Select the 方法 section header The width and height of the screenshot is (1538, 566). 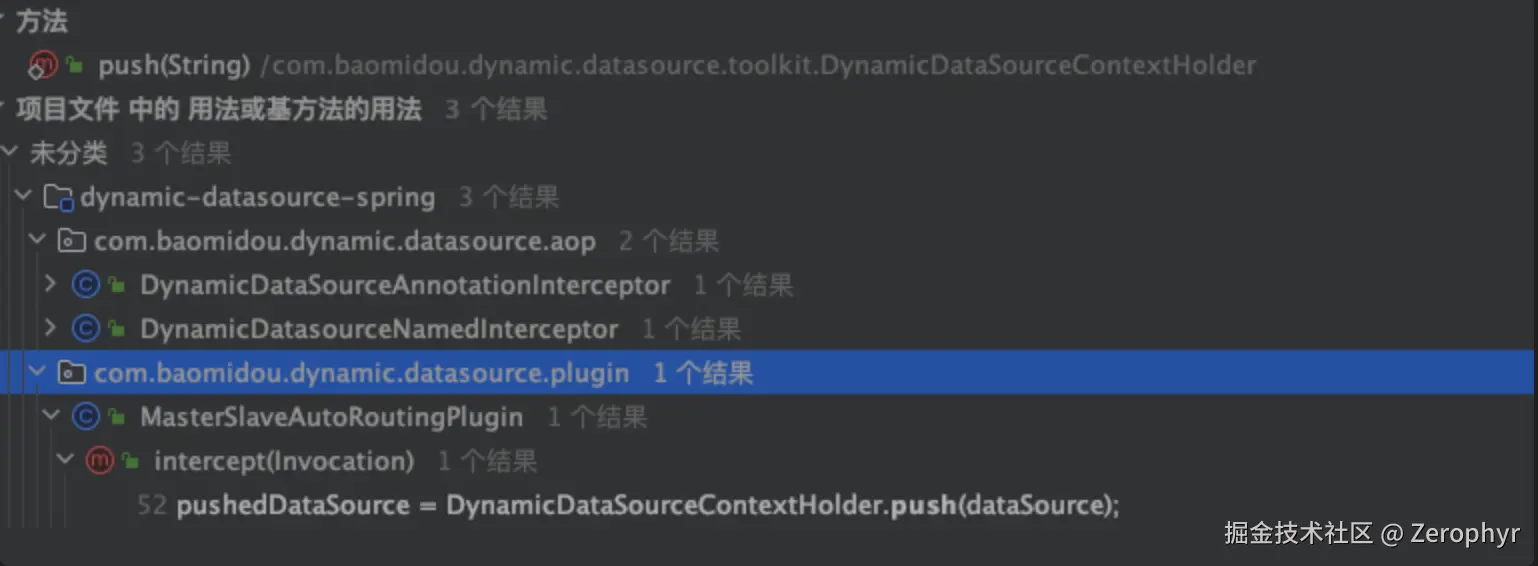click(x=42, y=21)
